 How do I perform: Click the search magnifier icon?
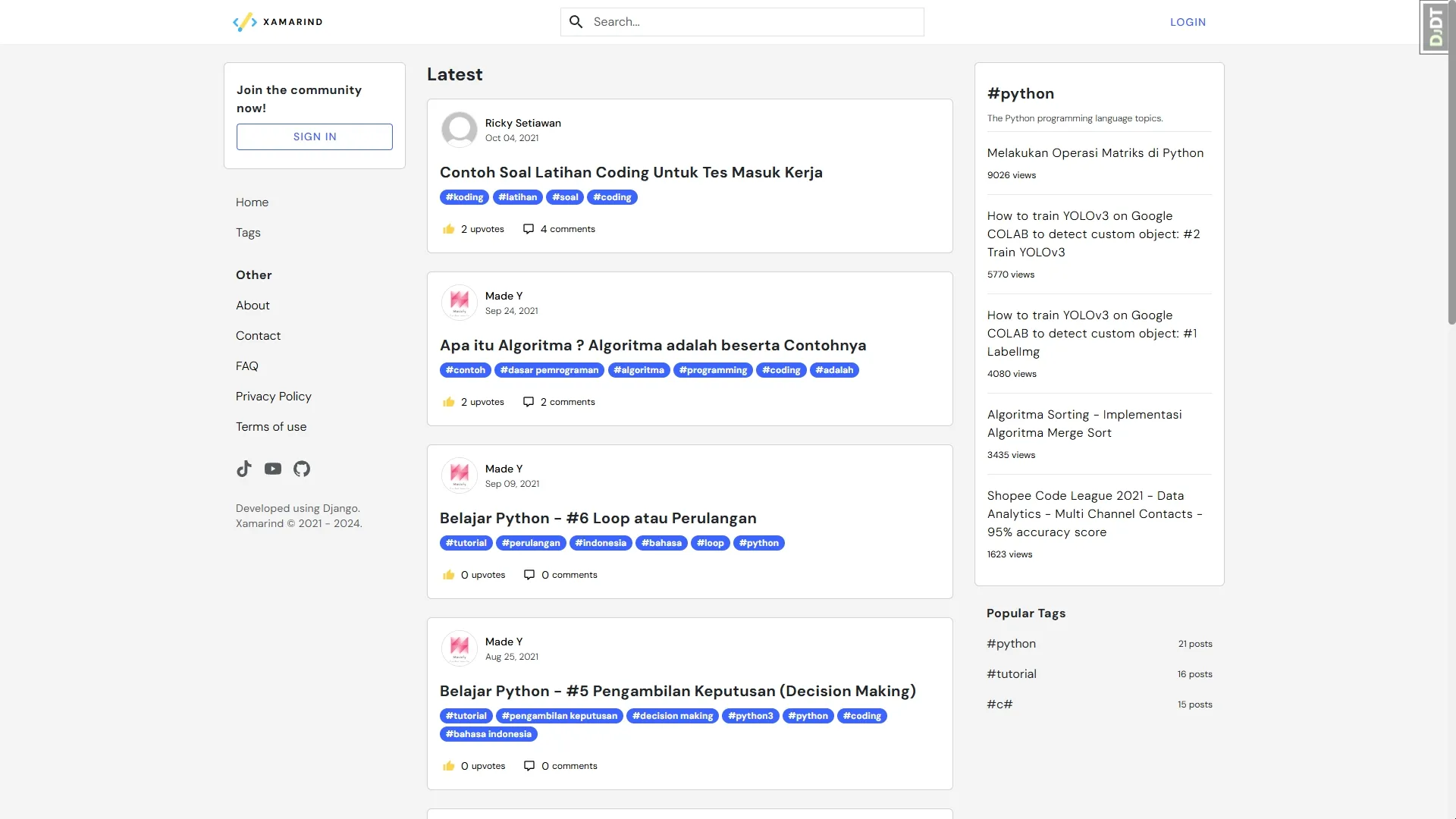(x=576, y=22)
